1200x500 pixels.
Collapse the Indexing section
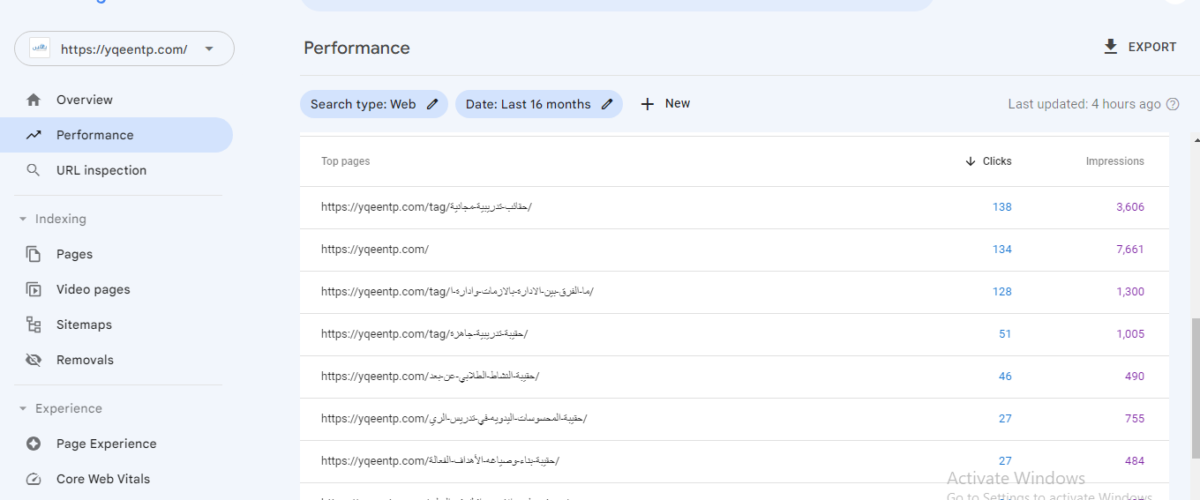point(52,219)
